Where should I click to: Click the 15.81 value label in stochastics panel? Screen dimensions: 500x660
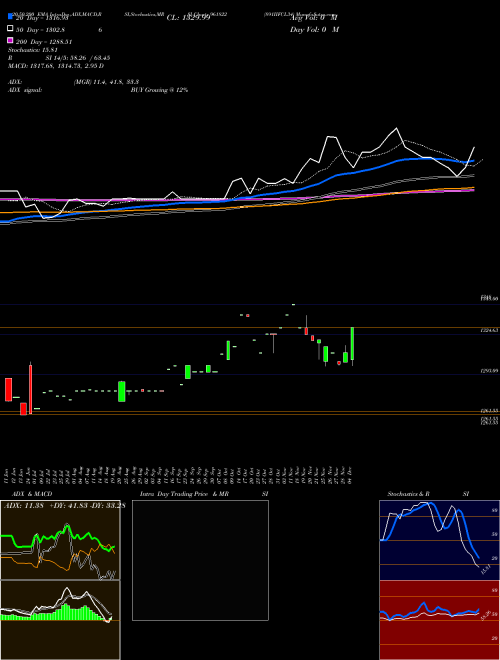[486, 570]
